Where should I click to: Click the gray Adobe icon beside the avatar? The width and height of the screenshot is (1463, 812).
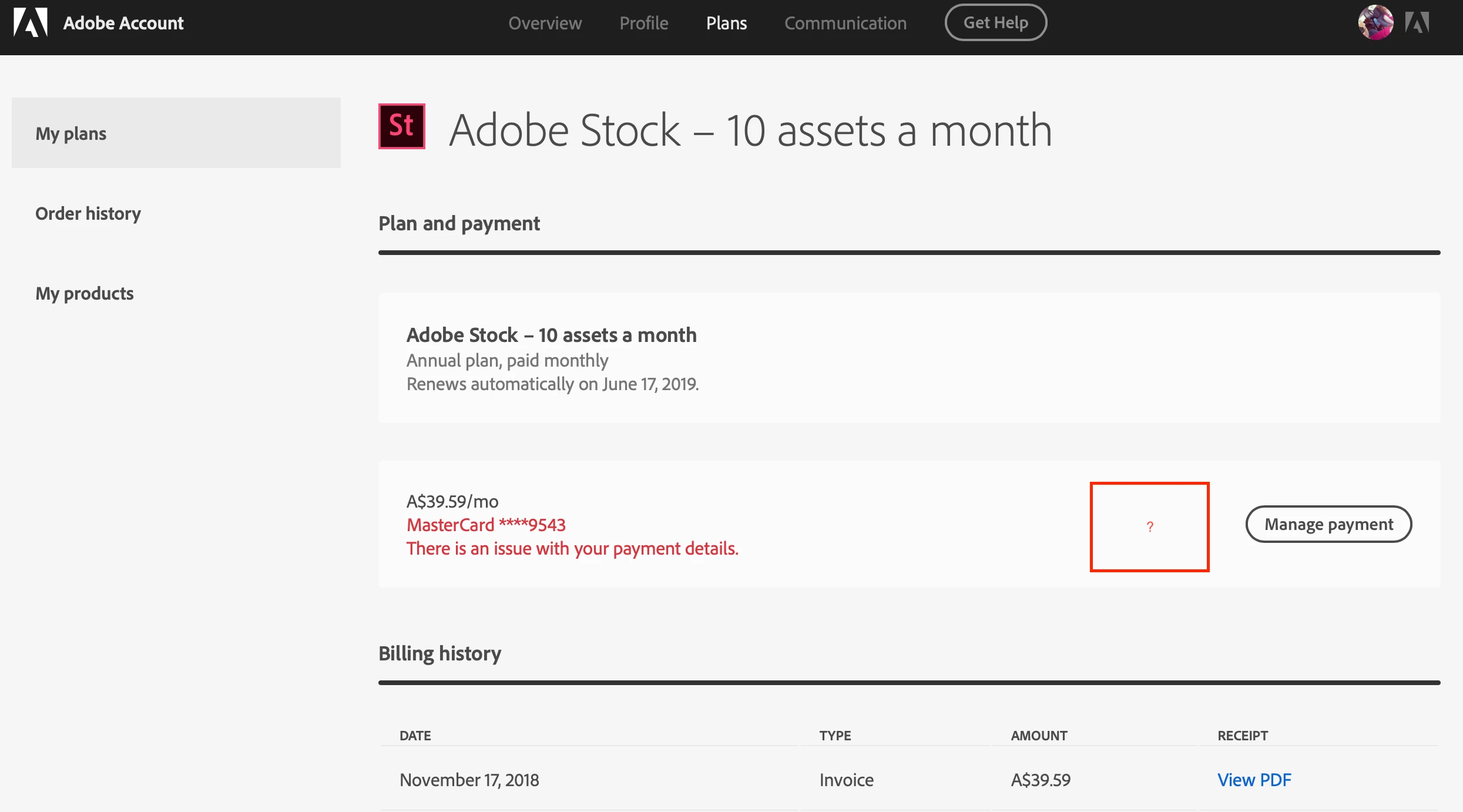(1417, 23)
